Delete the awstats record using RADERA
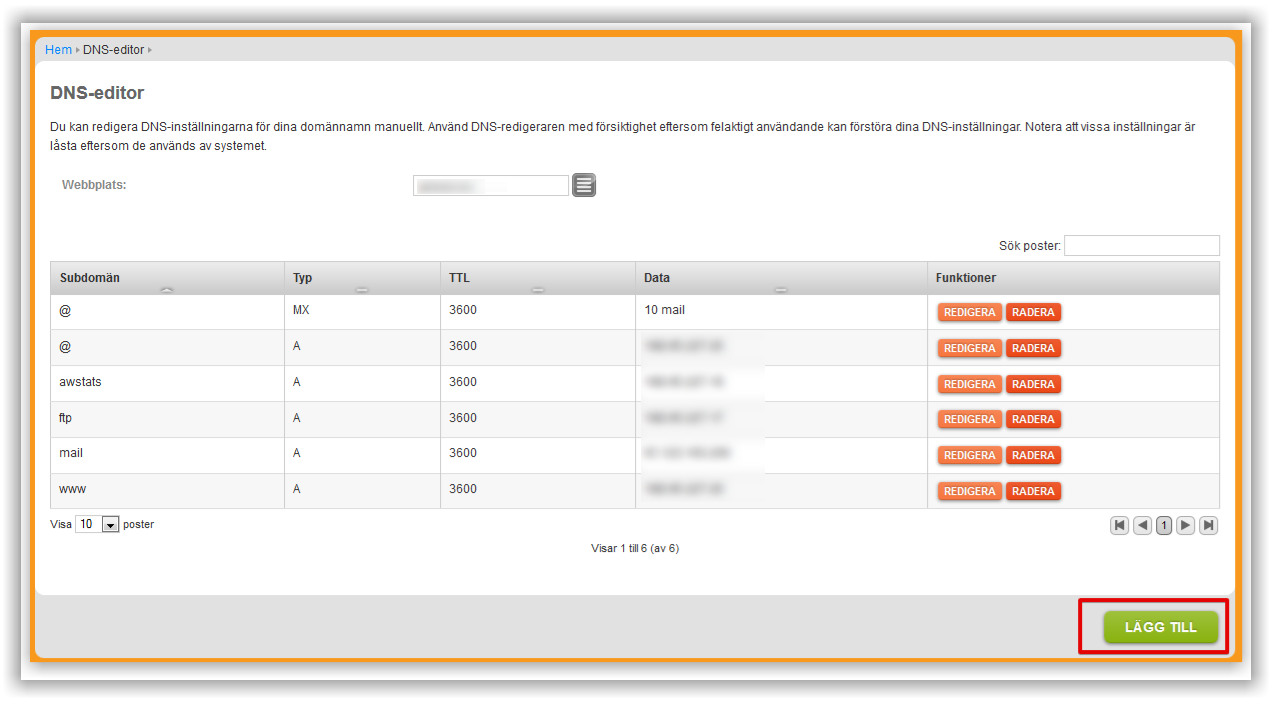 1033,383
